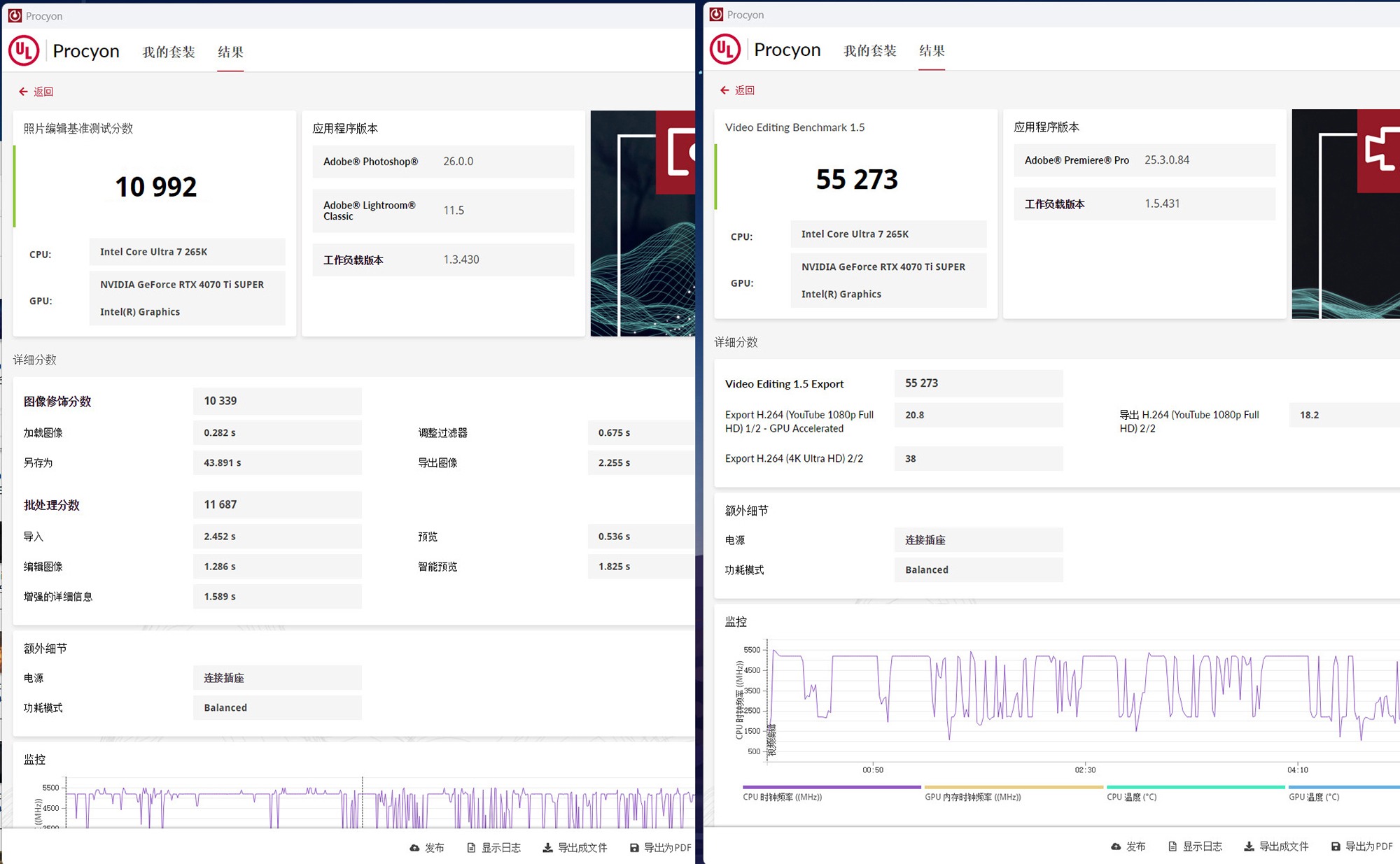Click show log icon in right window
The height and width of the screenshot is (864, 1400).
point(1172,847)
